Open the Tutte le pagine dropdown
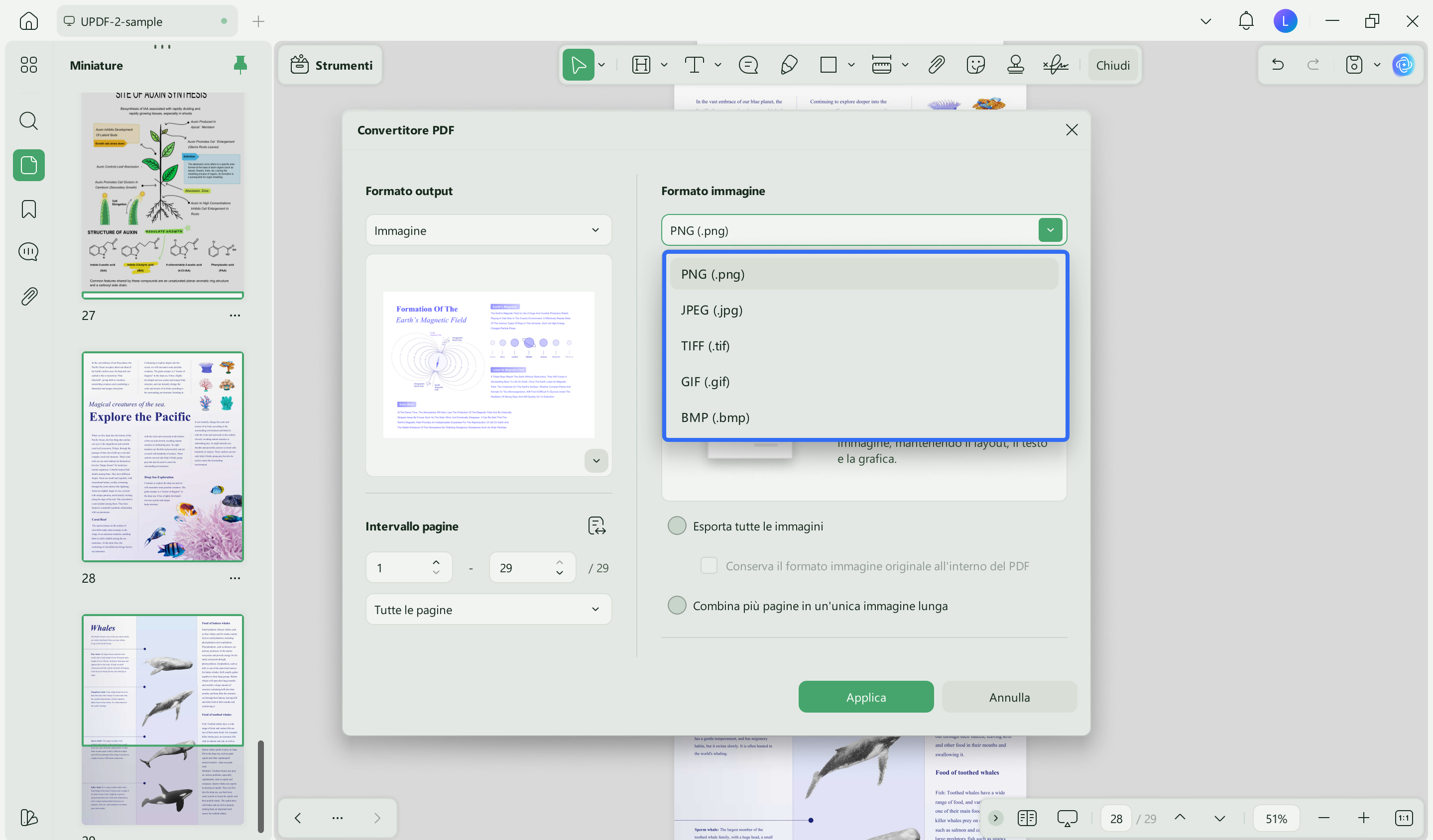Image resolution: width=1433 pixels, height=840 pixels. [488, 609]
